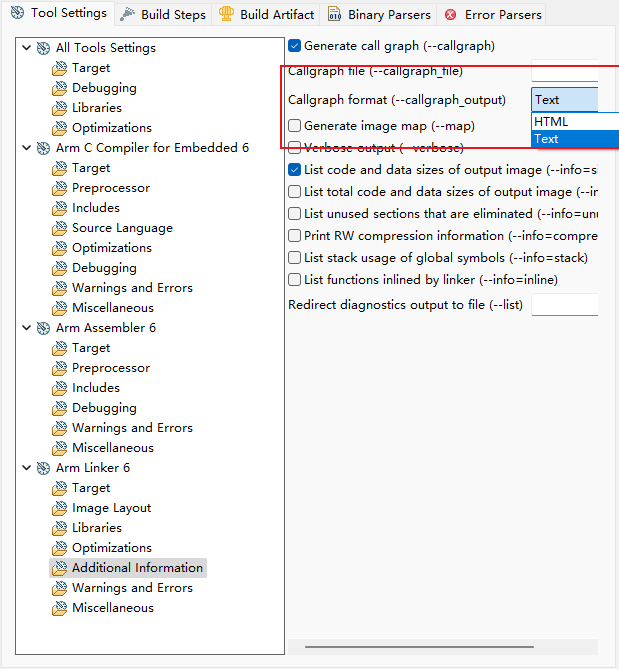Click the Redirect diagnostics output file field
This screenshot has height=669, width=619.
tap(564, 305)
